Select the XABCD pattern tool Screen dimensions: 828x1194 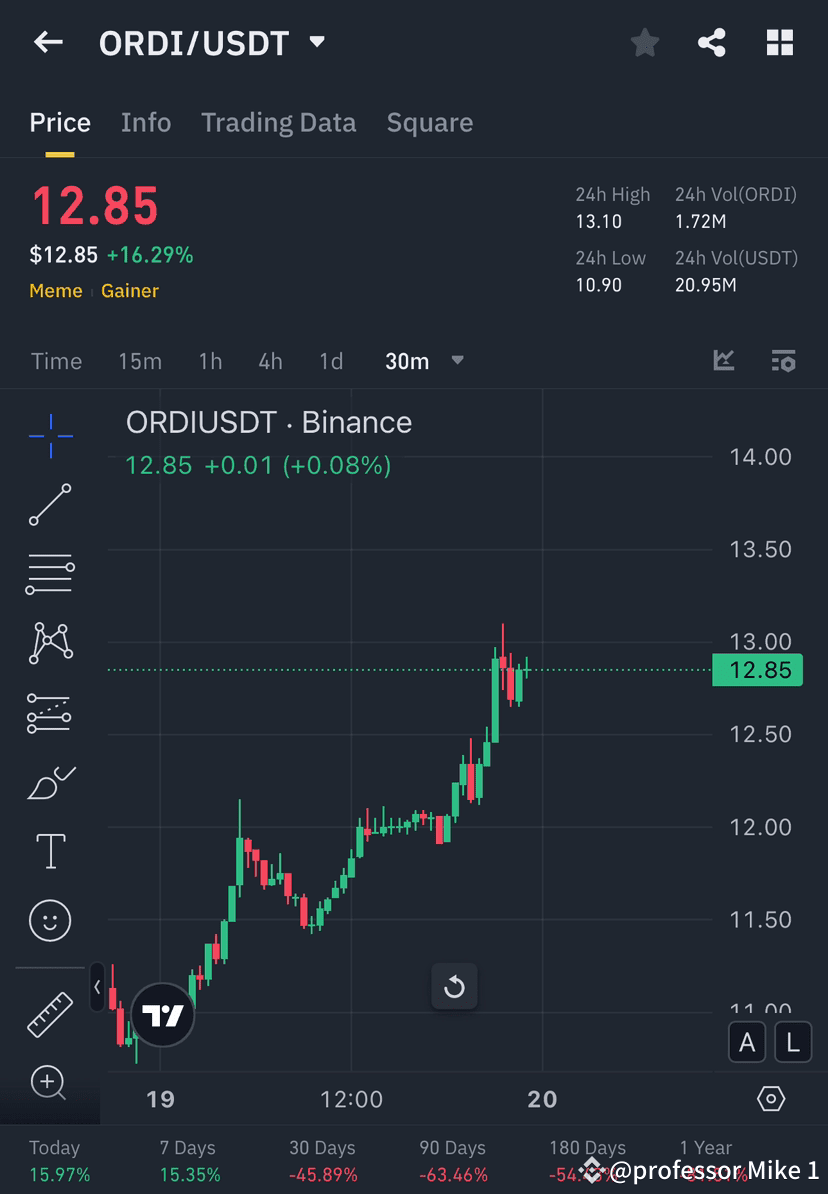50,643
